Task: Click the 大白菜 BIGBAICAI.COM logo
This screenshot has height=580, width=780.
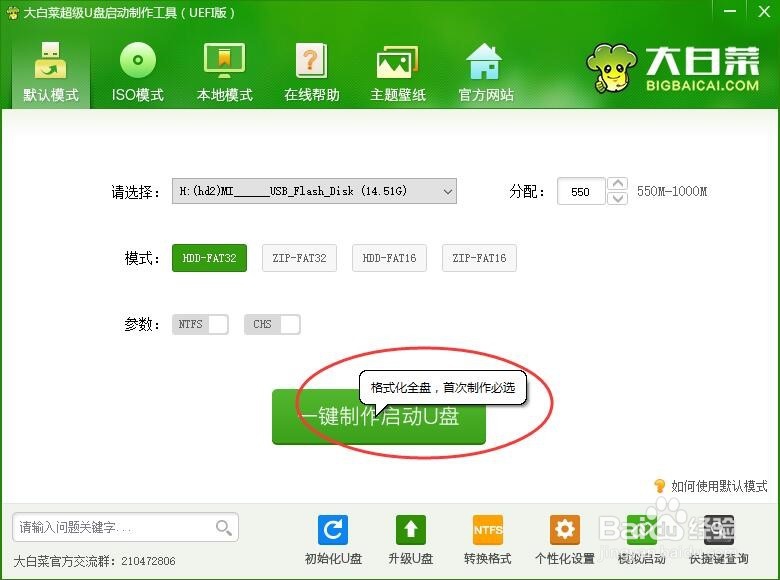Action: 673,68
